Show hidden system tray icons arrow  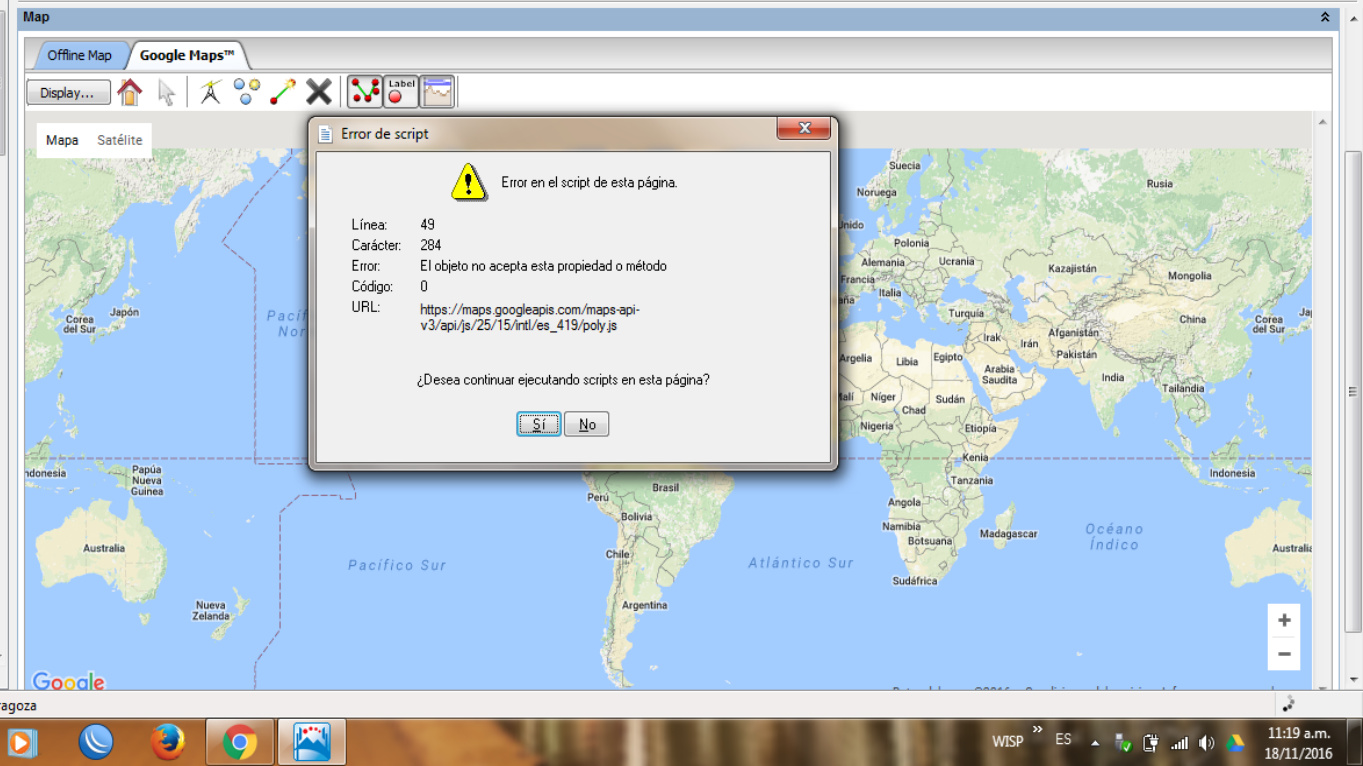click(x=1095, y=743)
